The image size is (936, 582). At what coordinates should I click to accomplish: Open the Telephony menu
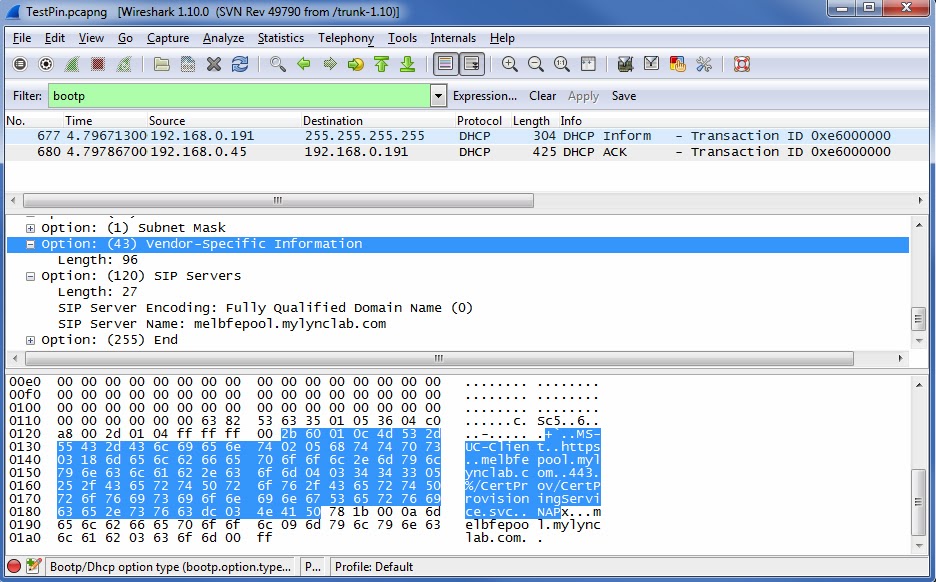tap(346, 38)
